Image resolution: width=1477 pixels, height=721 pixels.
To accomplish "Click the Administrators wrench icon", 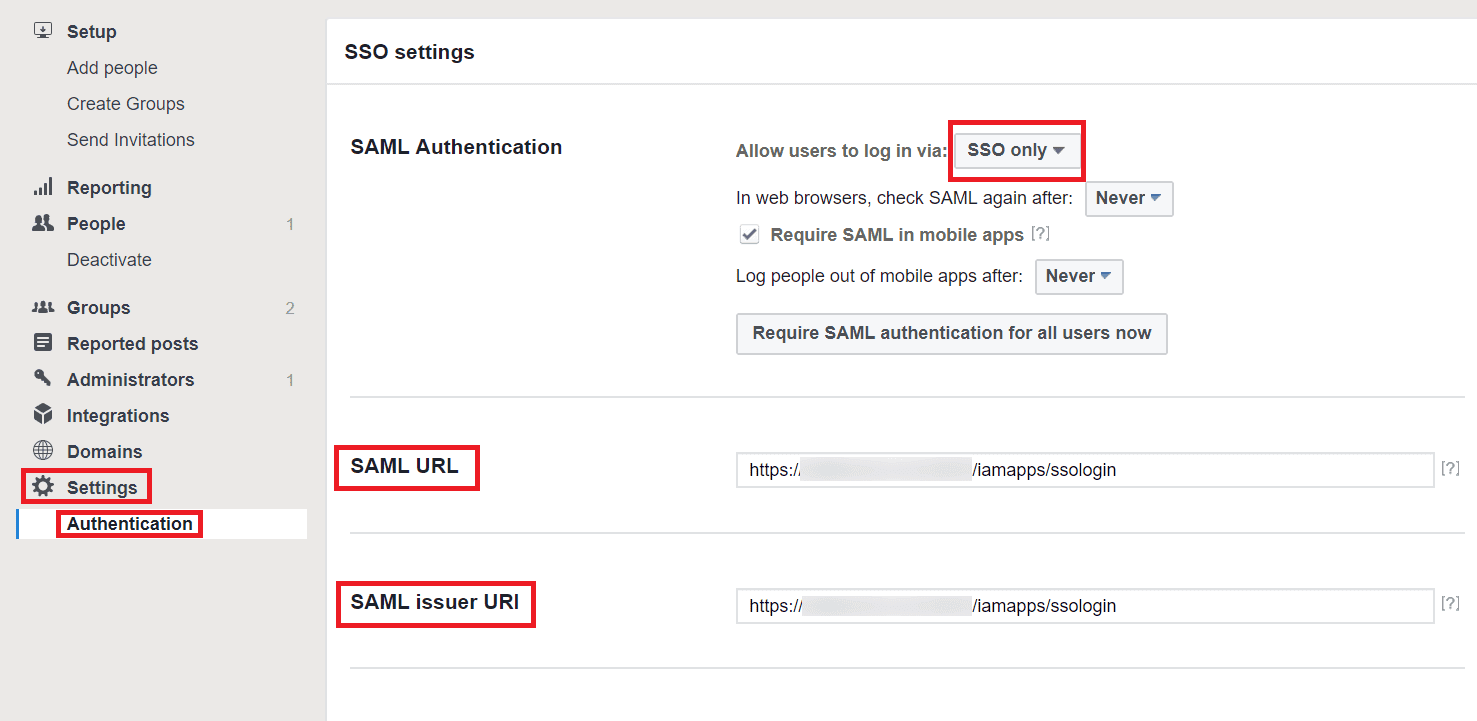I will pyautogui.click(x=43, y=379).
